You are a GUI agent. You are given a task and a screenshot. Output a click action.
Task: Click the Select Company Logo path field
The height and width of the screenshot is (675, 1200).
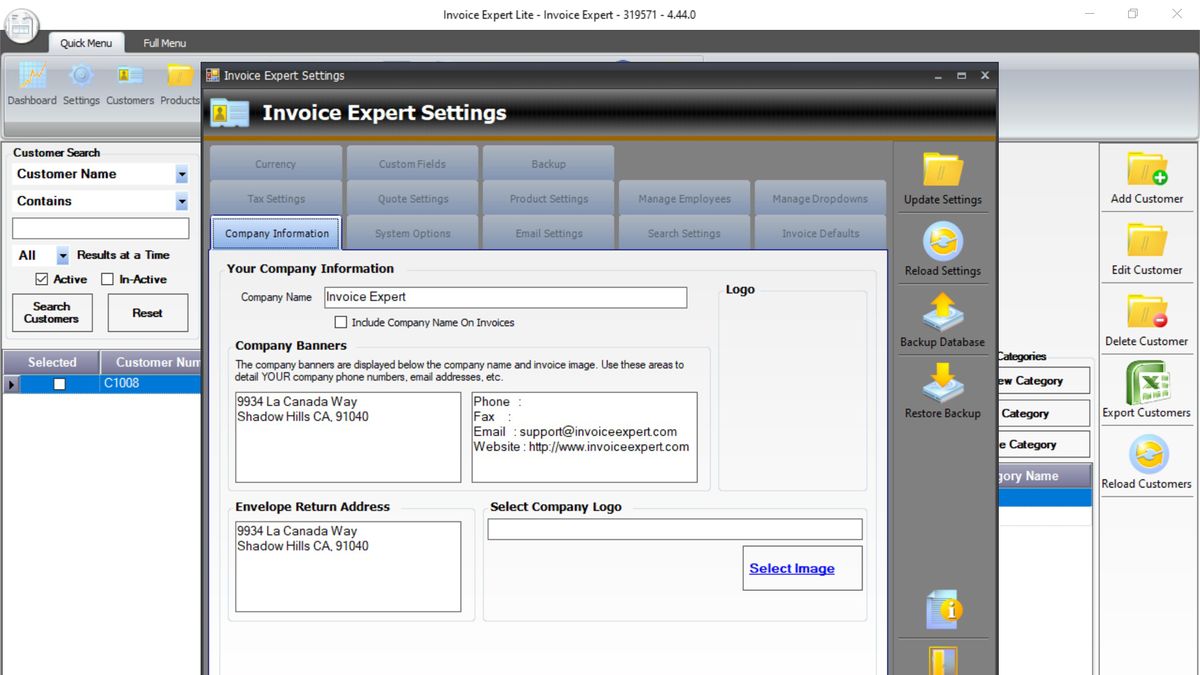(674, 529)
